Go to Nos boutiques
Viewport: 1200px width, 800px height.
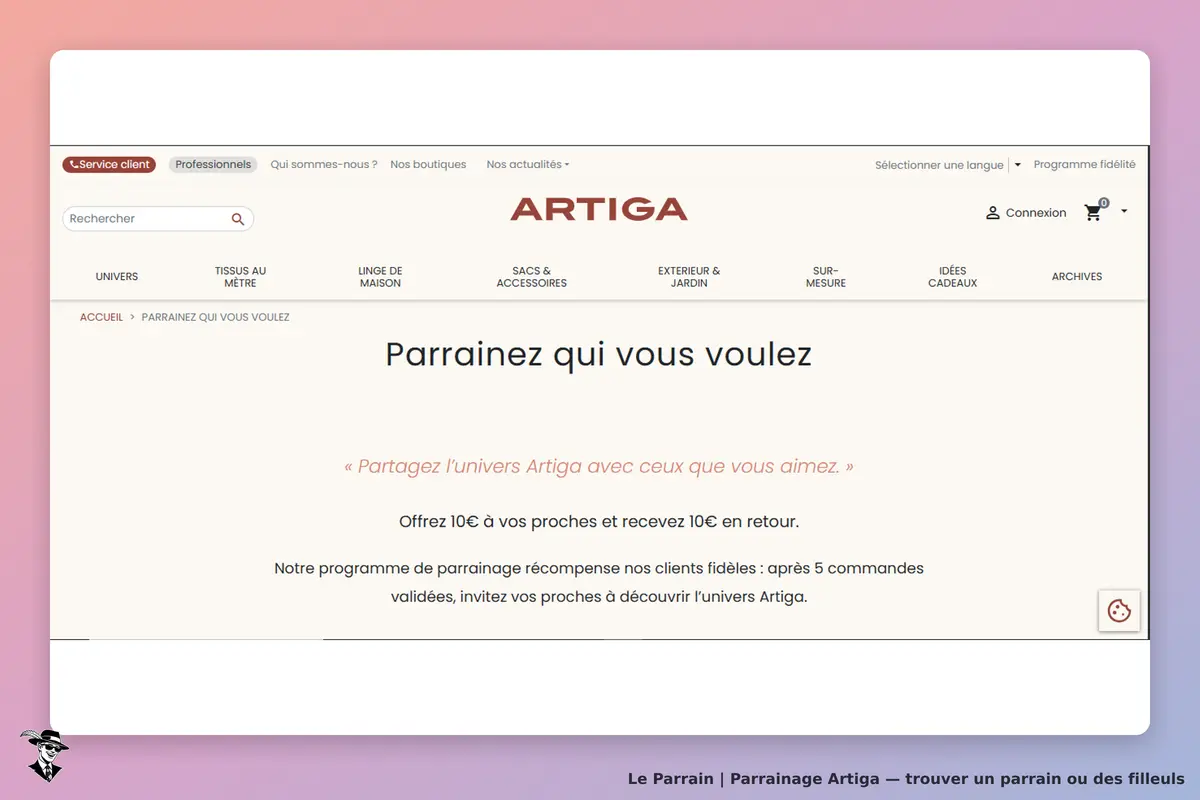point(428,165)
